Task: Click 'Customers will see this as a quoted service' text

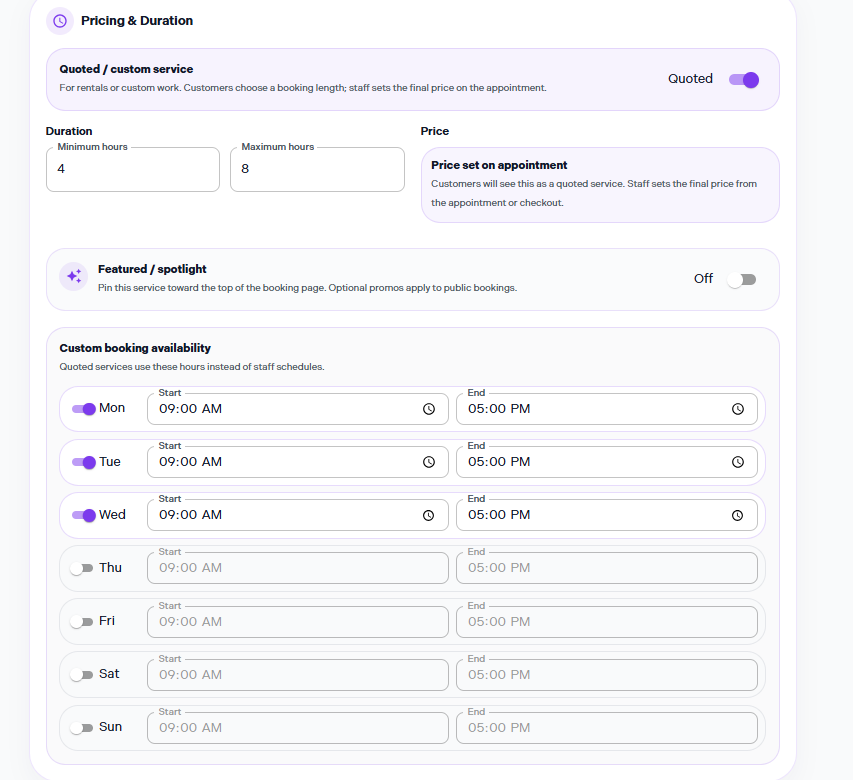Action: pyautogui.click(x=594, y=193)
